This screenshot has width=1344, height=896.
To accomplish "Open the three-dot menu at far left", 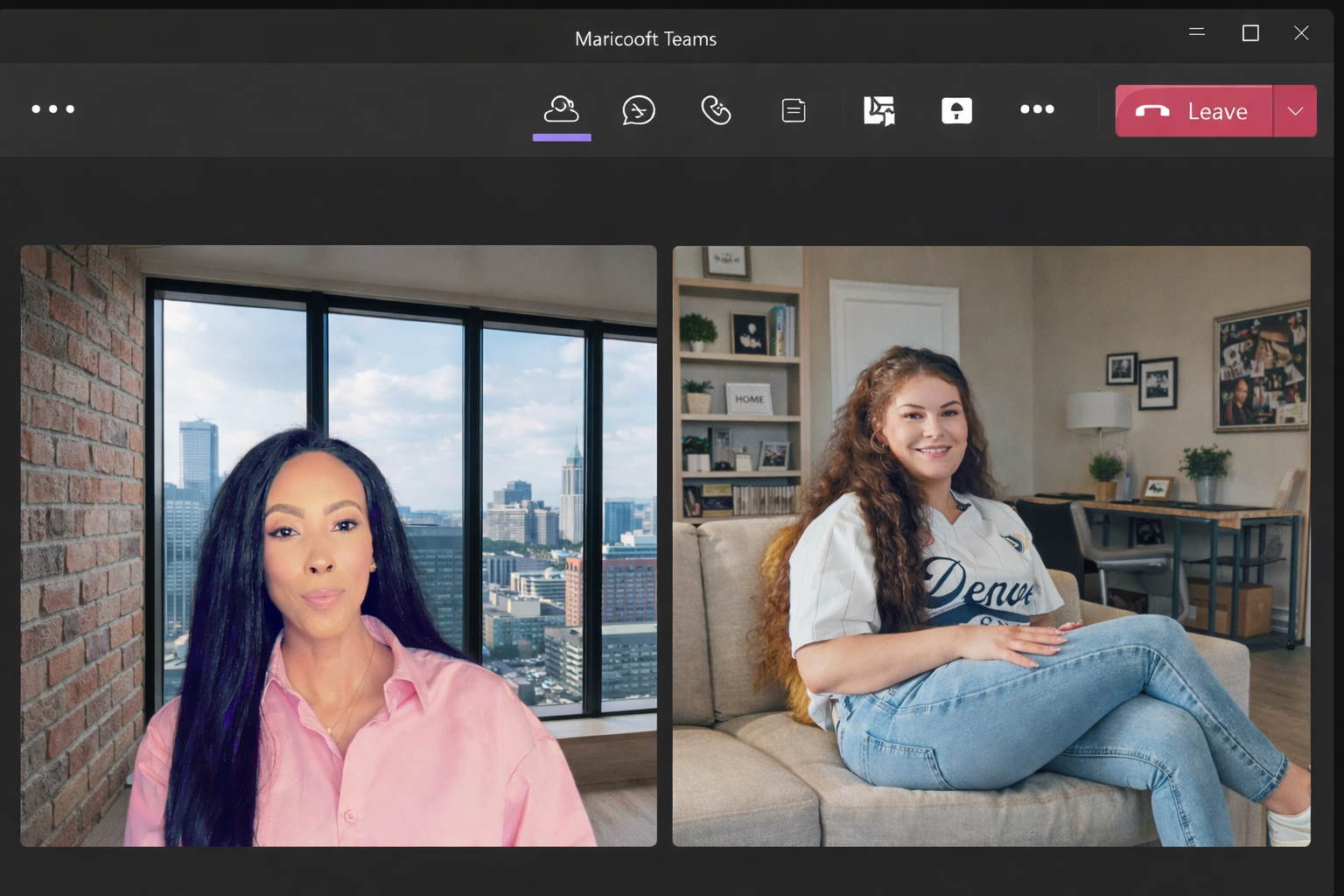I will point(52,109).
